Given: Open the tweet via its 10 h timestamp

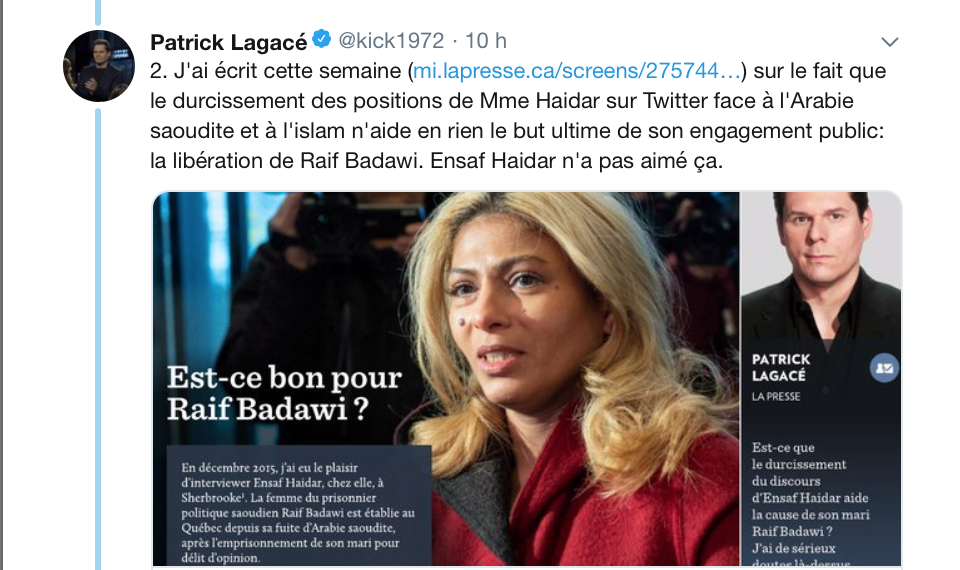Looking at the screenshot, I should pos(486,41).
